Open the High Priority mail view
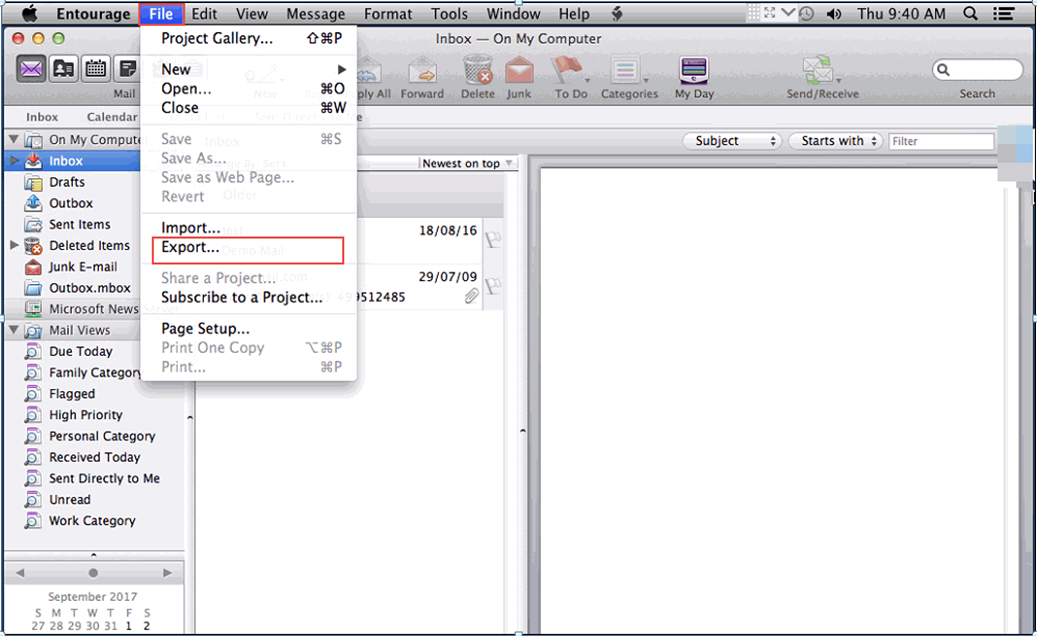The height and width of the screenshot is (636, 1037). [86, 415]
